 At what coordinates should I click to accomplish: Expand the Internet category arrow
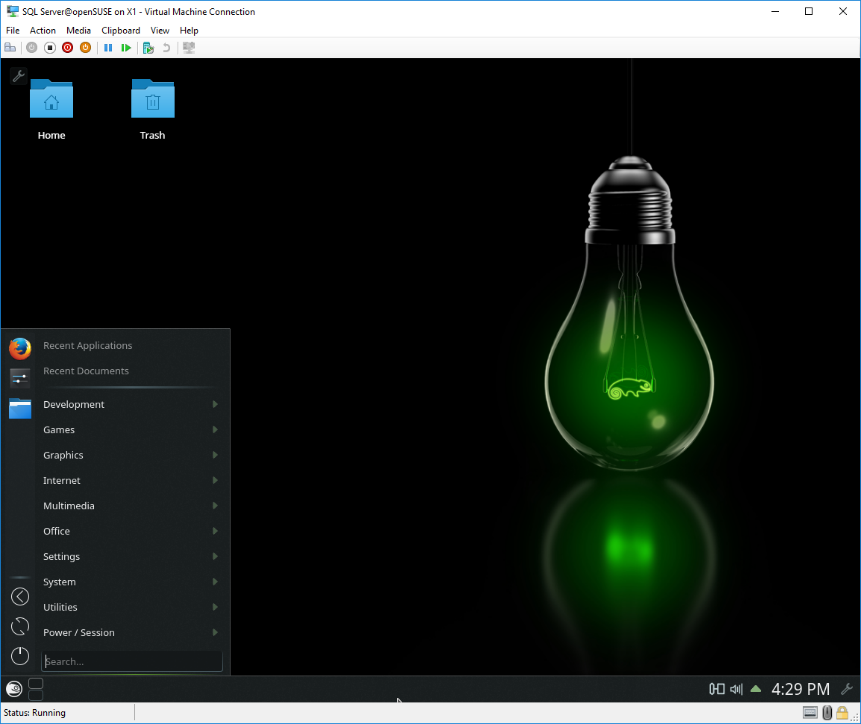[x=215, y=480]
